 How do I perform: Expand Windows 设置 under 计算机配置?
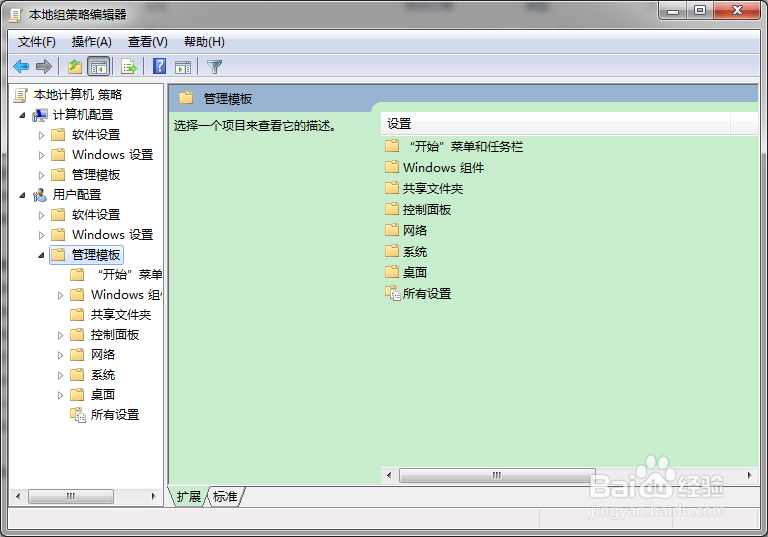[x=42, y=155]
